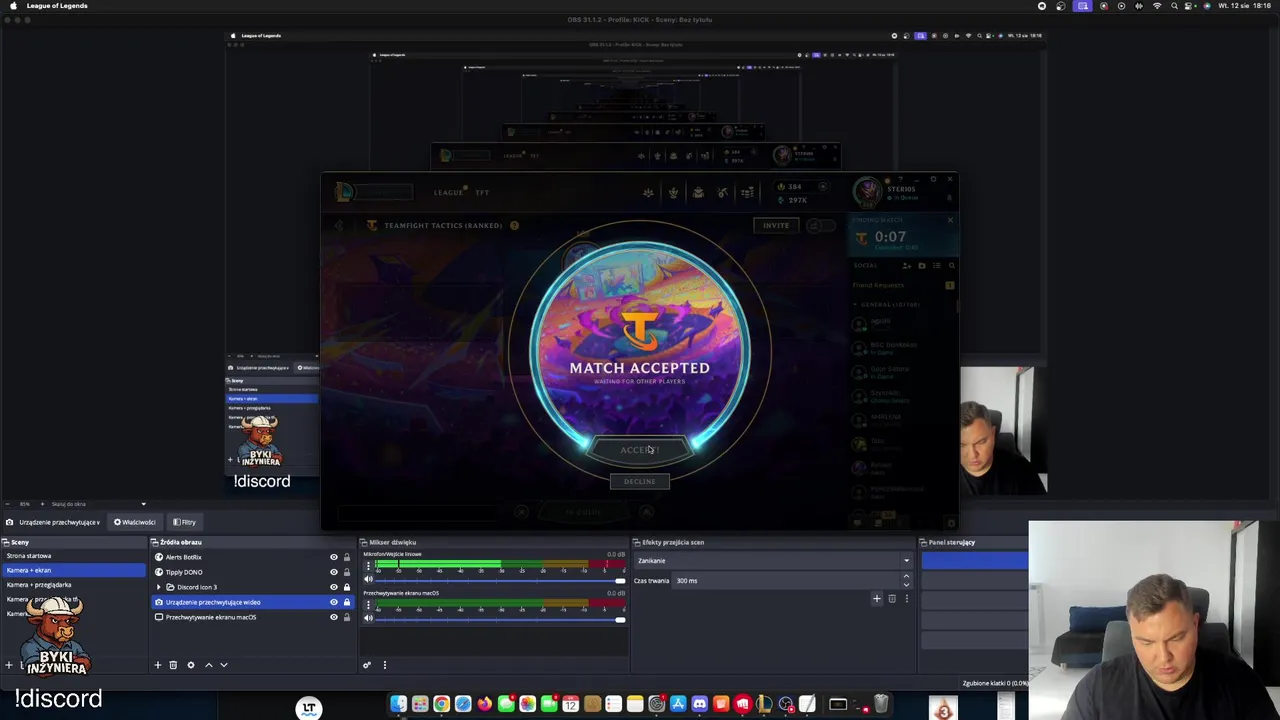1280x720 pixels.
Task: Open source properties gear in Źródła obrazu toolbar
Action: pos(191,665)
